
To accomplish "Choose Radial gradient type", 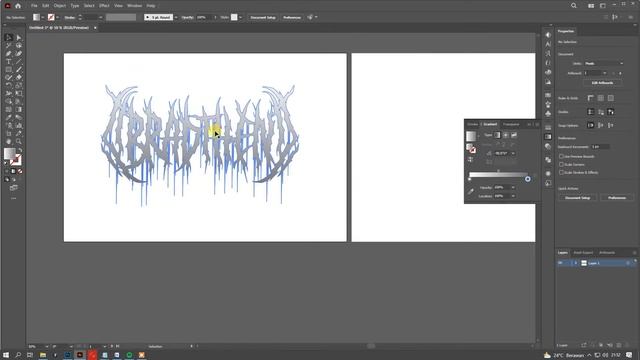I will (505, 135).
